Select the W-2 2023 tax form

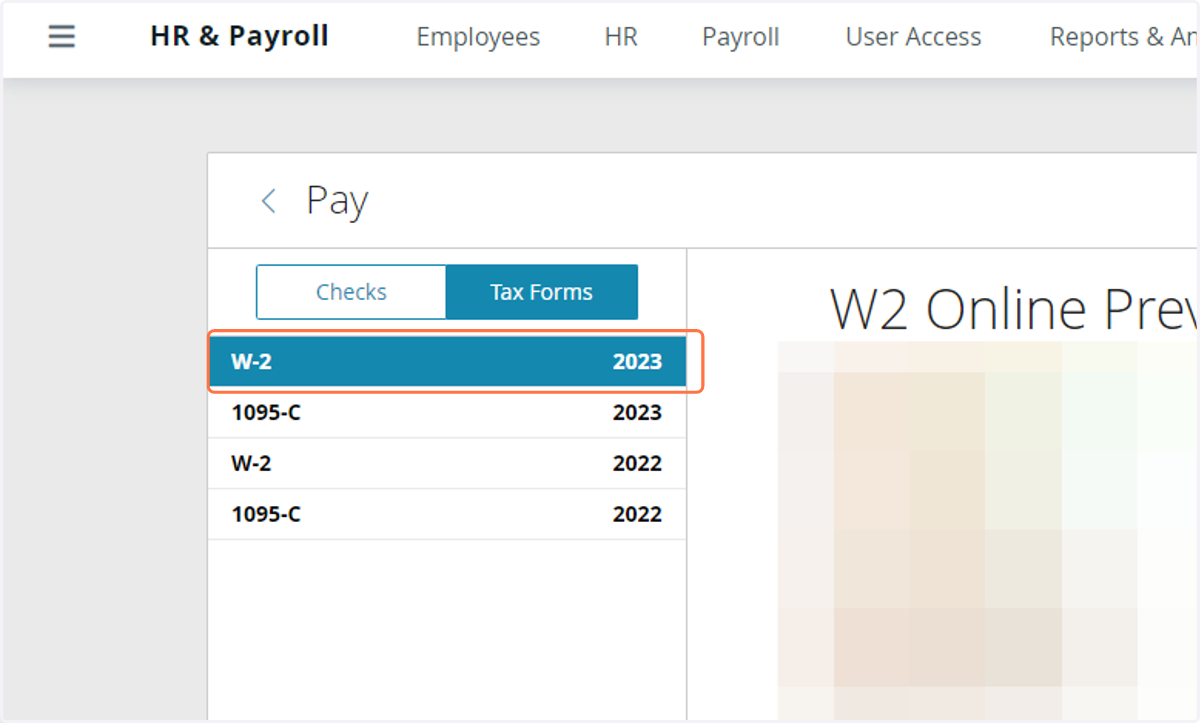point(447,361)
